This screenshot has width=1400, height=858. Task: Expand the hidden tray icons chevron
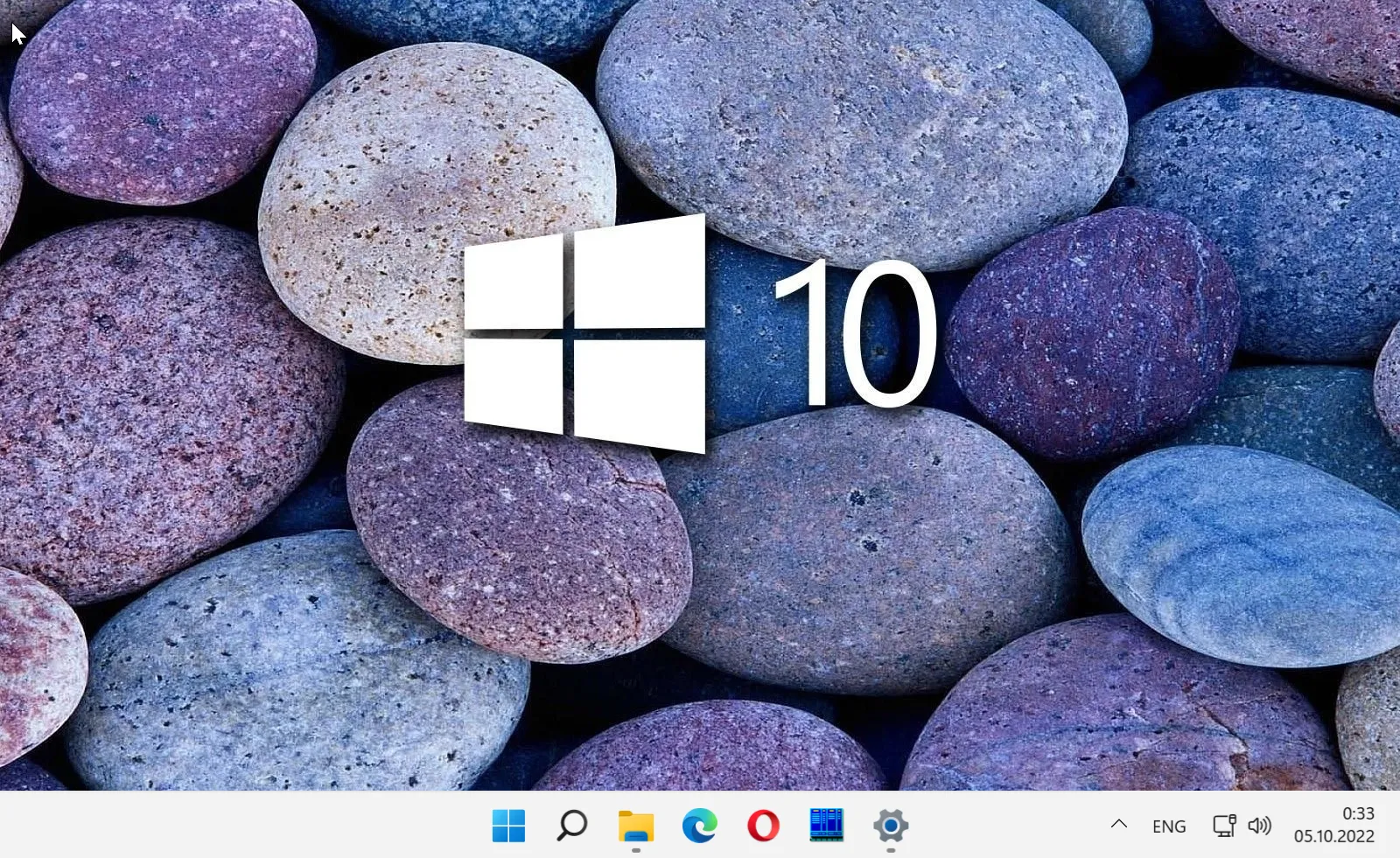(x=1118, y=824)
